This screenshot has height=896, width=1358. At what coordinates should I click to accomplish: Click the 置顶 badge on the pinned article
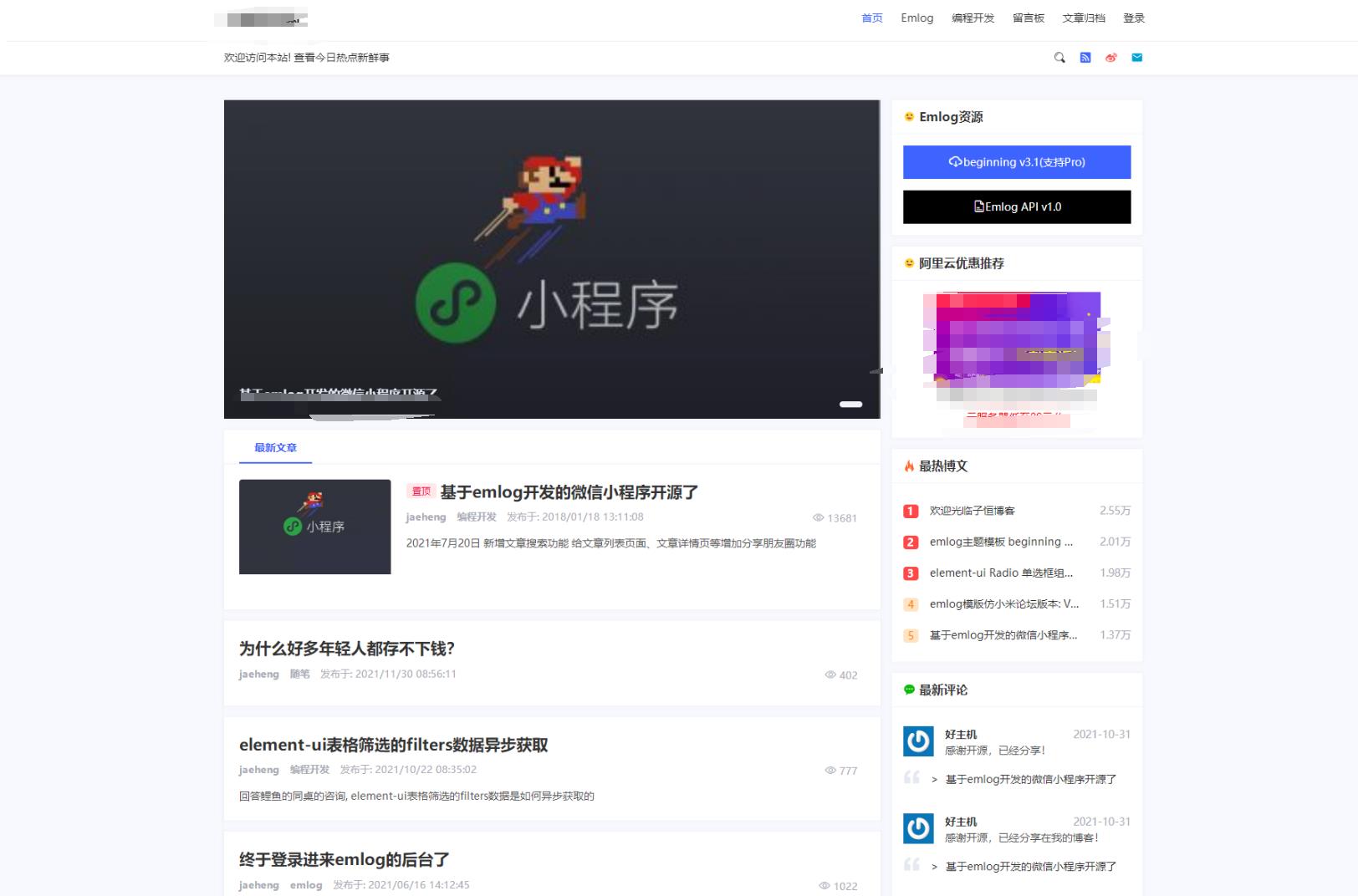(421, 492)
